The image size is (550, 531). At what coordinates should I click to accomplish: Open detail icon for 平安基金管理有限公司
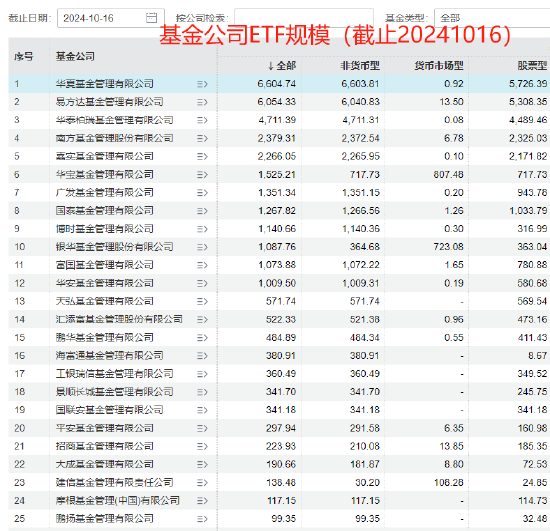click(202, 429)
